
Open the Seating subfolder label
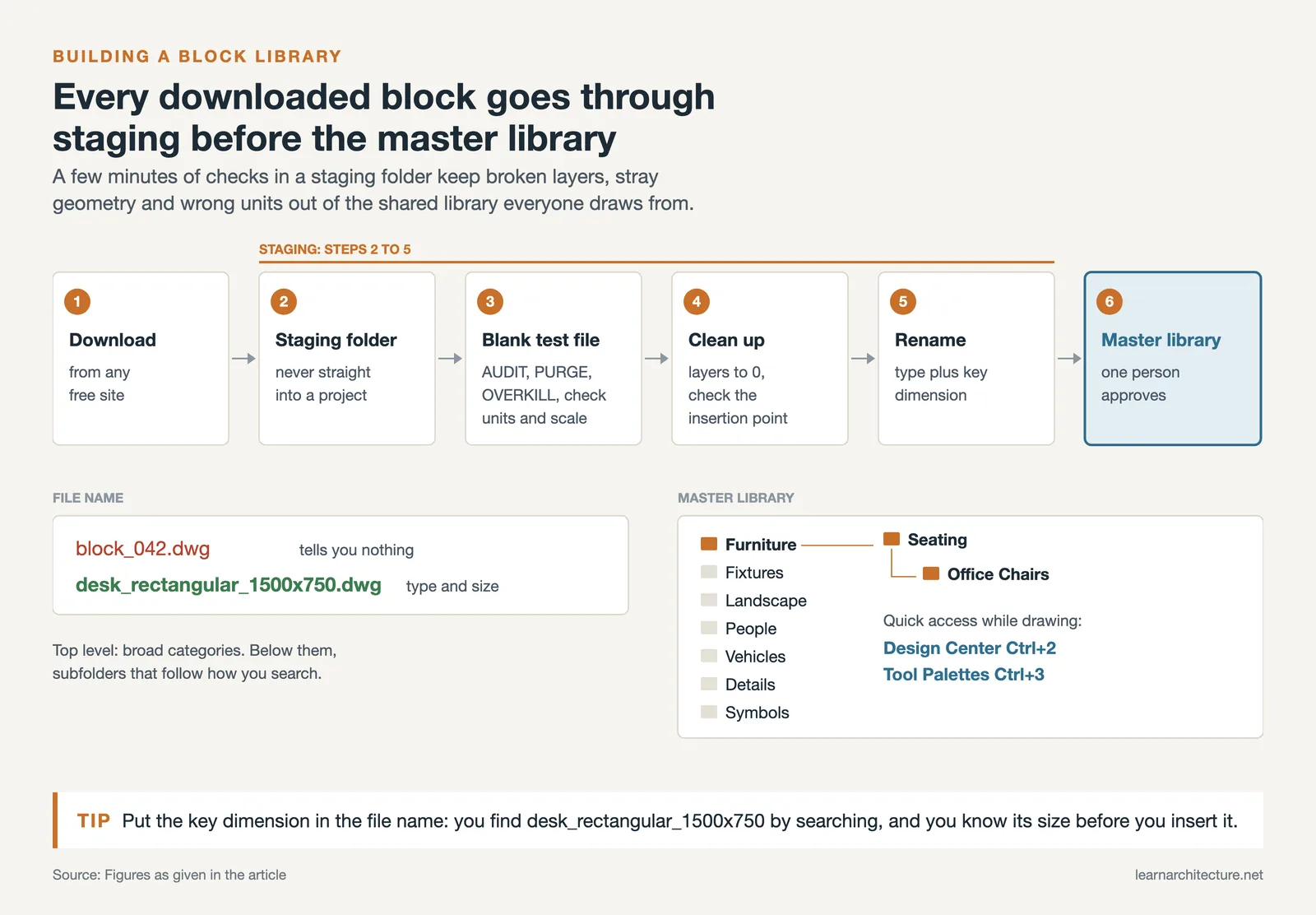click(x=938, y=540)
